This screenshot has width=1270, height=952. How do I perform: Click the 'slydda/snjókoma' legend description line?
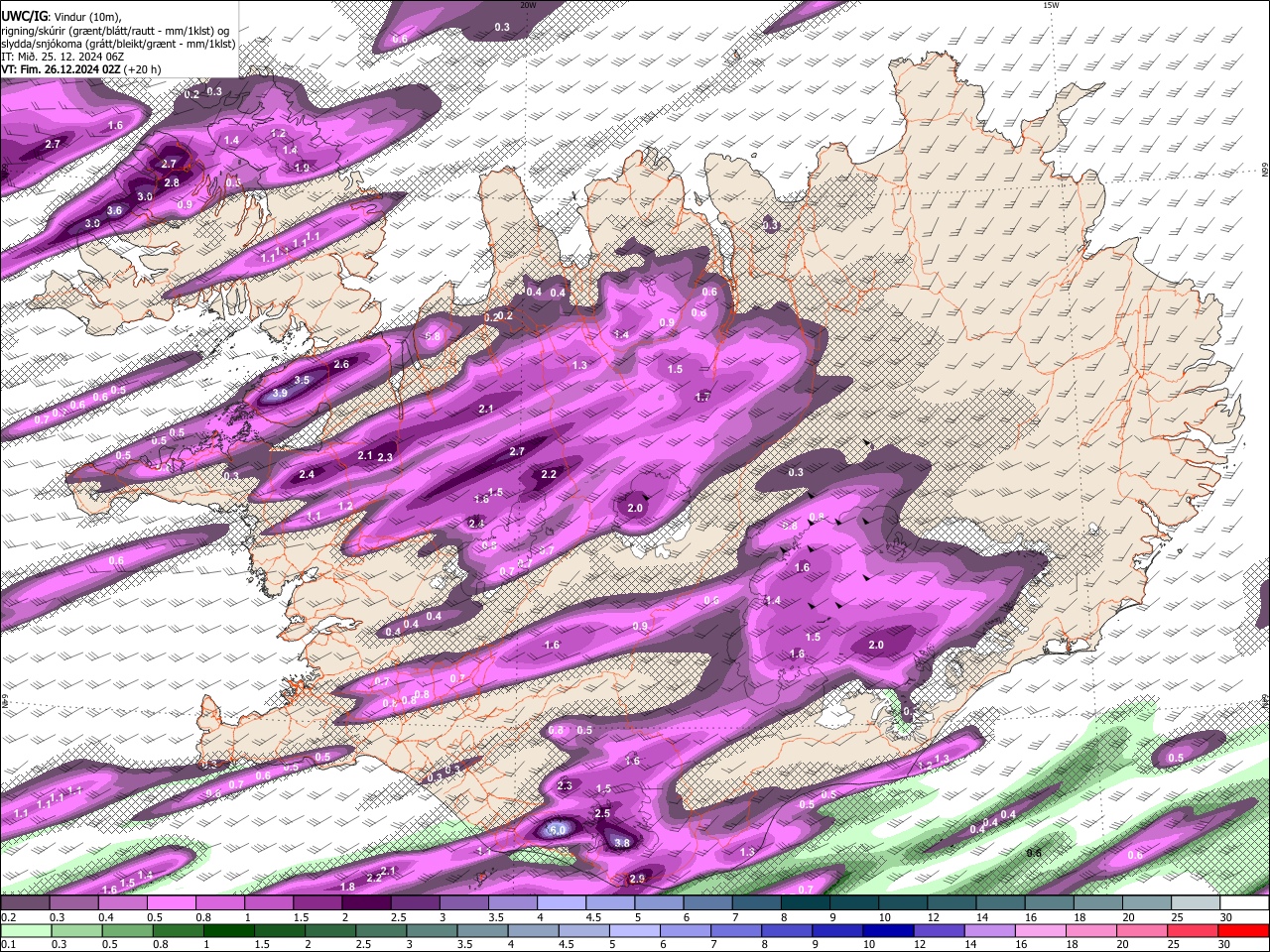pyautogui.click(x=118, y=44)
